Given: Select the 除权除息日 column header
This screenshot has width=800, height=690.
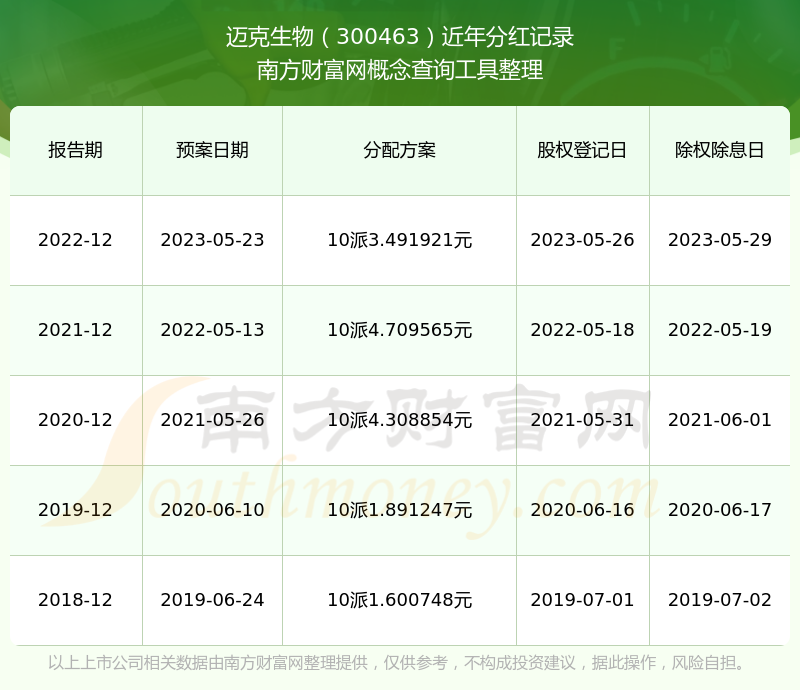Looking at the screenshot, I should tap(719, 150).
